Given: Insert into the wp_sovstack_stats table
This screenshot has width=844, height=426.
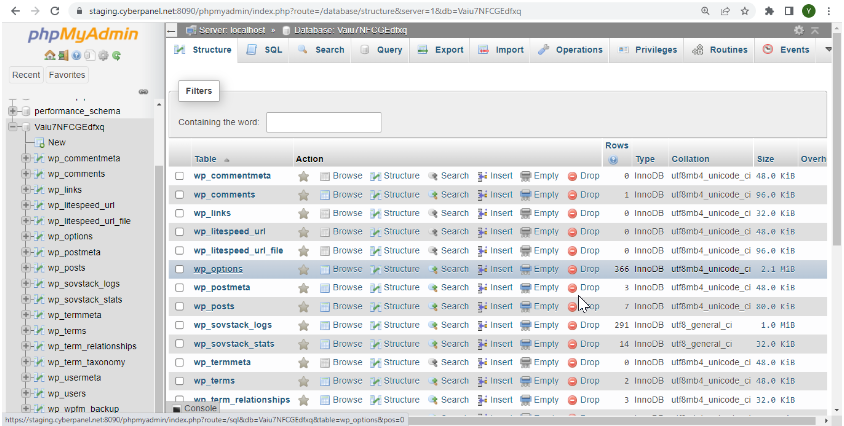Looking at the screenshot, I should 495,344.
